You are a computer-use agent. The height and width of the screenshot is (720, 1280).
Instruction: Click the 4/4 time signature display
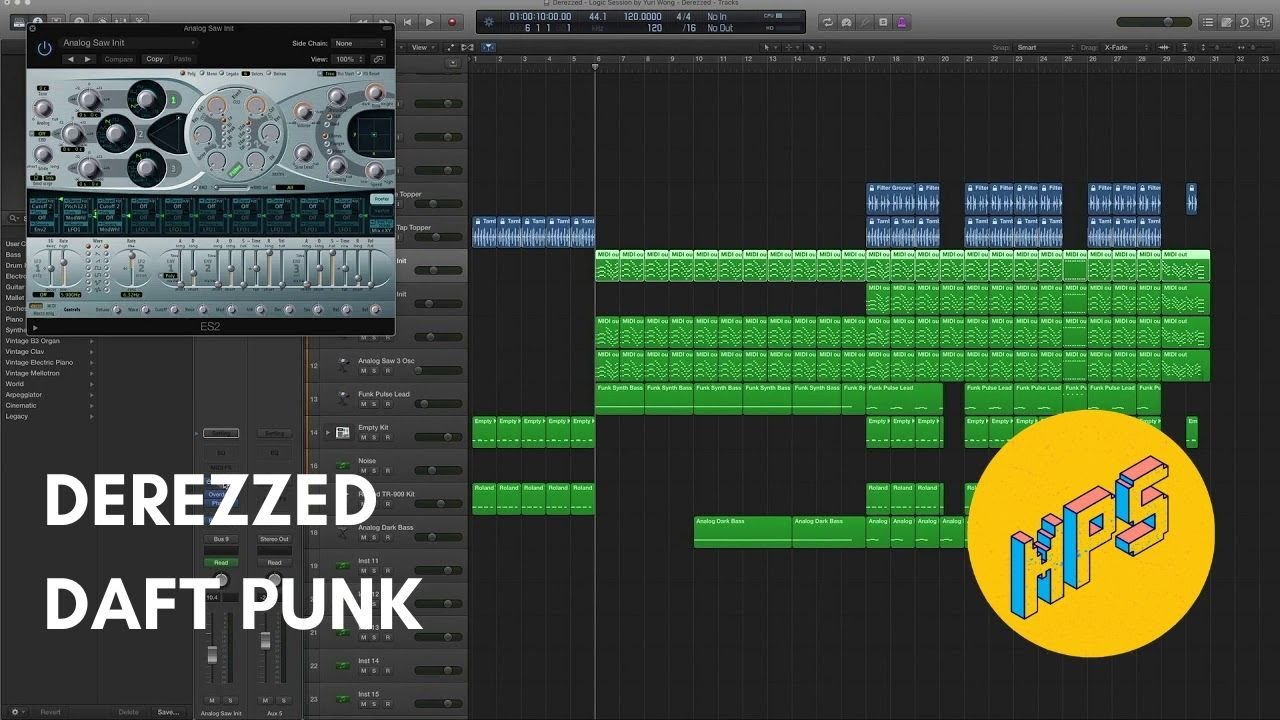tap(684, 17)
